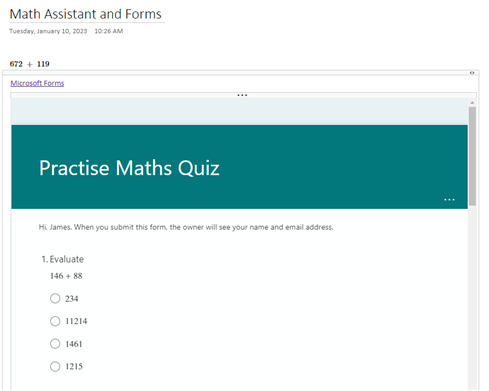Click the Hi, James submission notice text
Screen dimensions: 489x391
[186, 227]
